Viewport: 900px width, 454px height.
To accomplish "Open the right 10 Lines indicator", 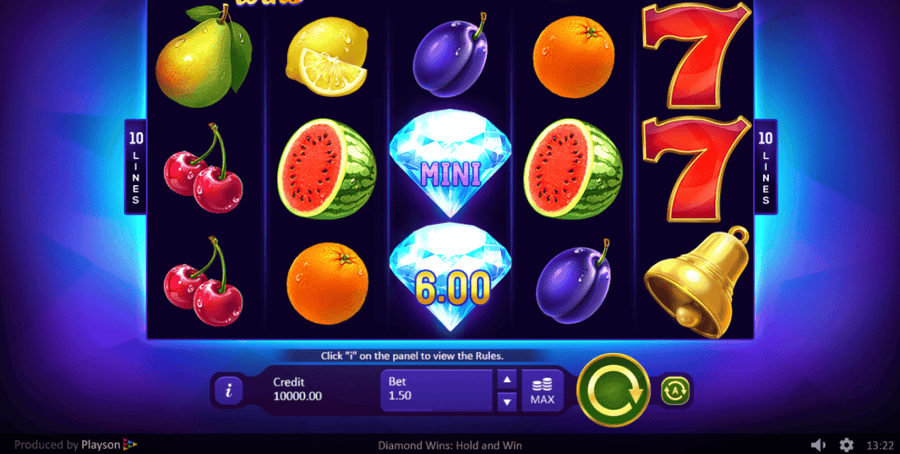I will pyautogui.click(x=765, y=167).
